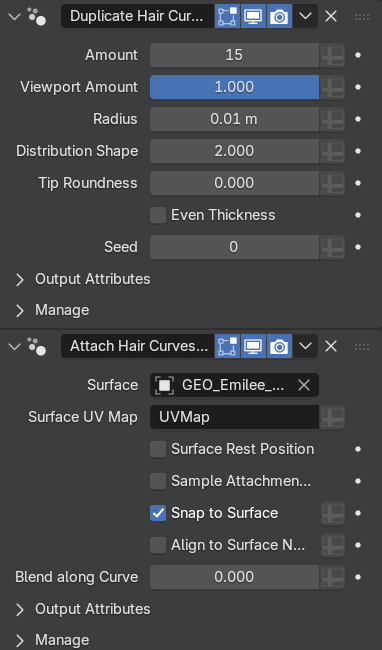This screenshot has height=650, width=382.
Task: Remove the Attach Hair Curves modifier
Action: click(x=331, y=347)
